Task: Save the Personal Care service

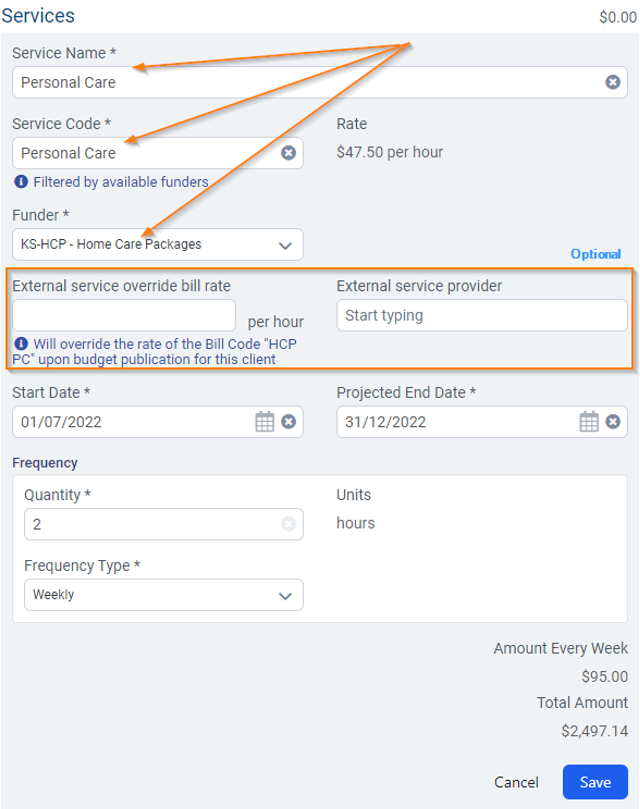Action: [595, 782]
